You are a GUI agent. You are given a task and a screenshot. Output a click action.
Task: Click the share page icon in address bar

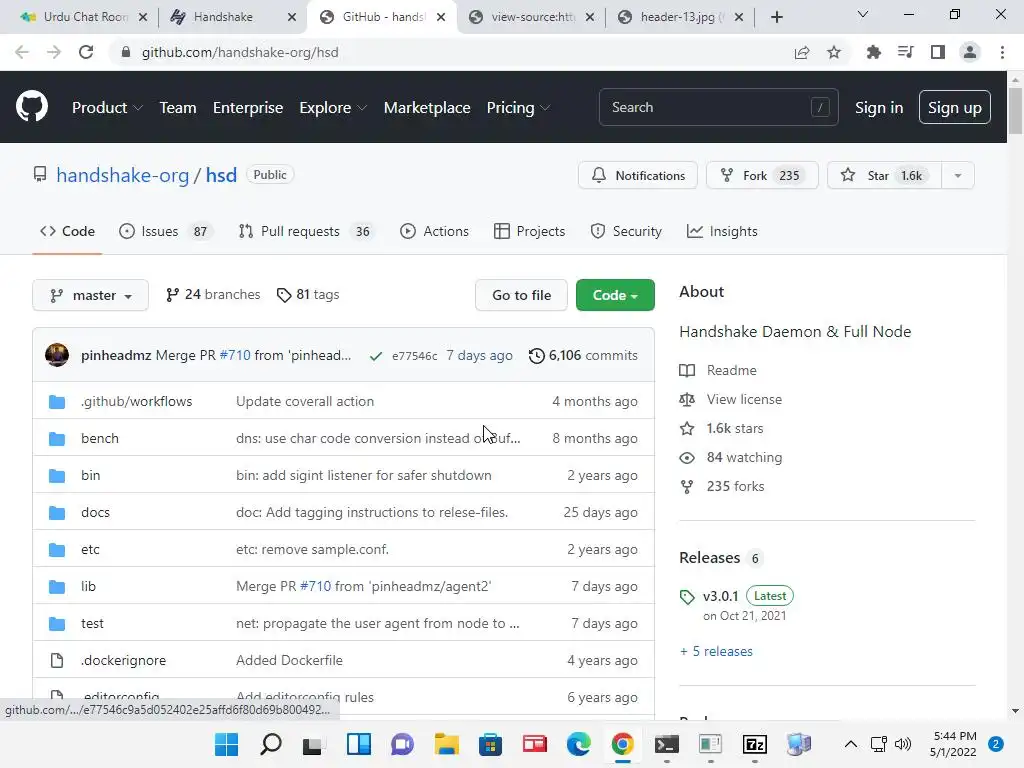(x=802, y=52)
